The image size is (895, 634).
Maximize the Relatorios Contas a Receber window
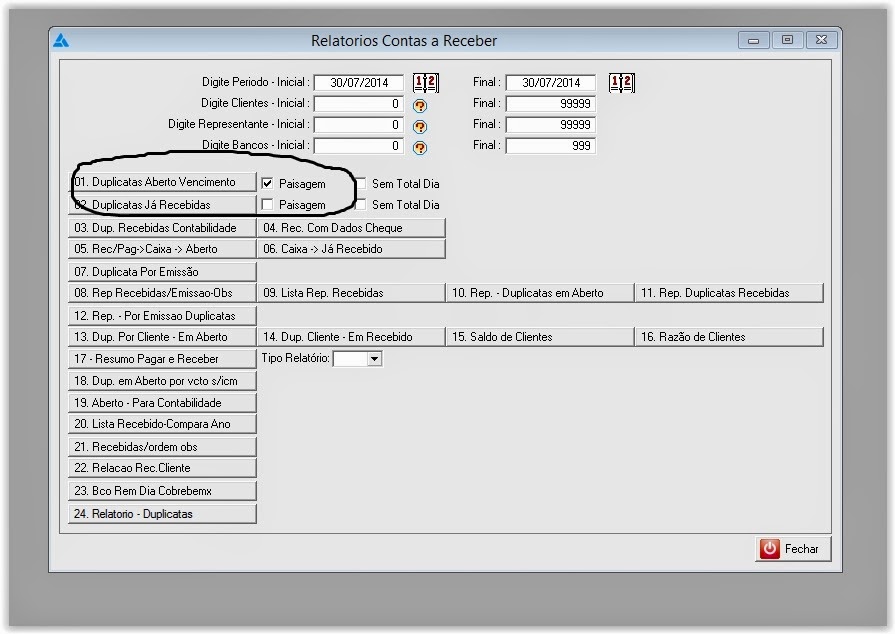pos(787,40)
